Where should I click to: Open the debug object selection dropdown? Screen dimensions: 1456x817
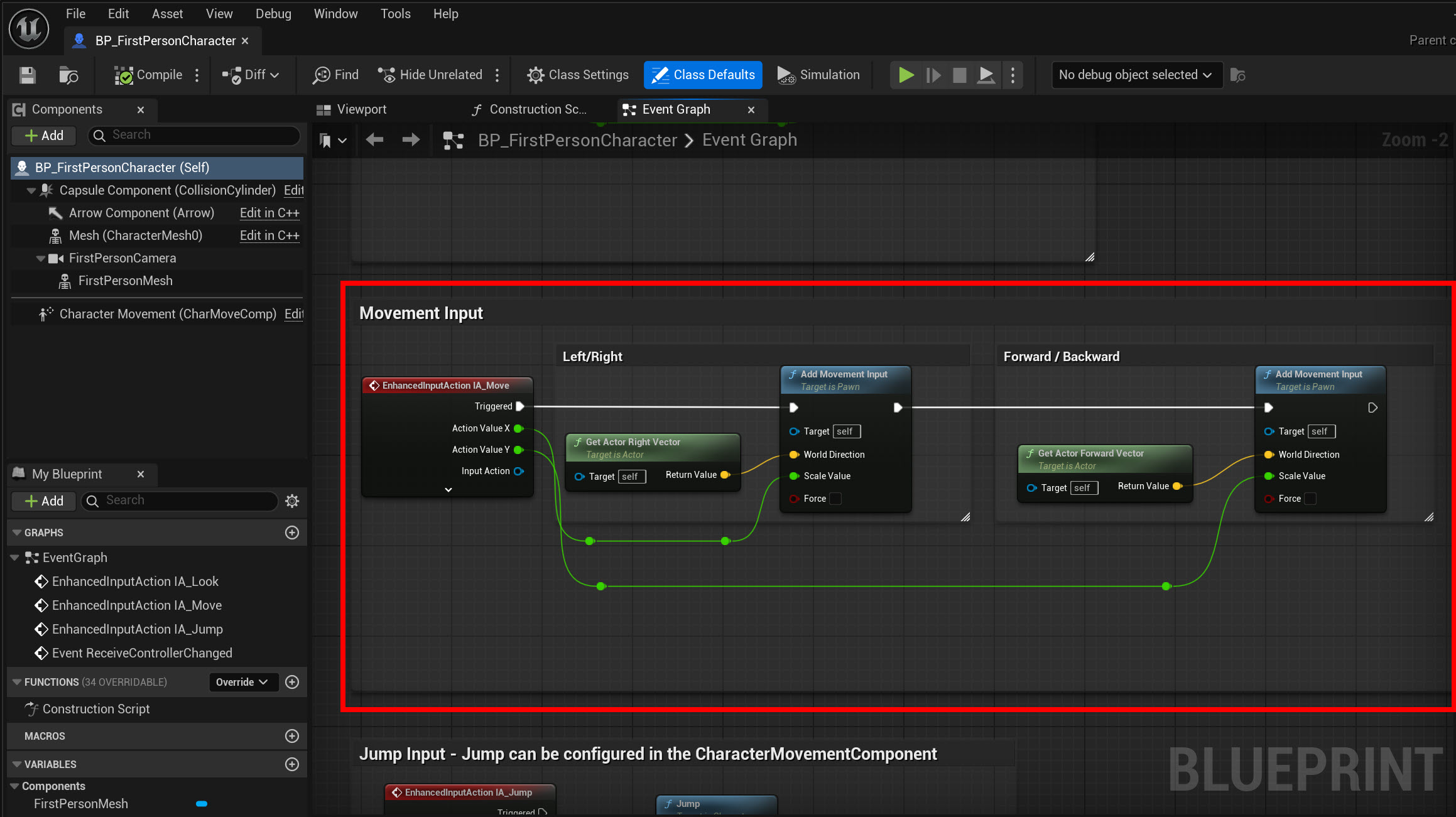coord(1136,75)
